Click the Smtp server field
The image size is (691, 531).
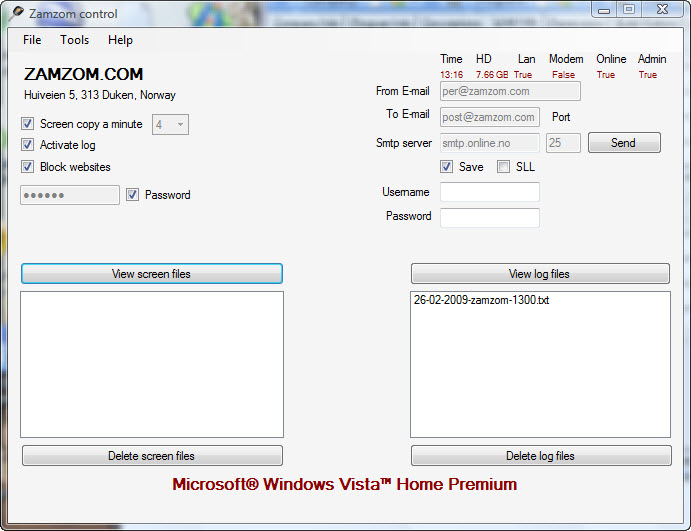coord(490,143)
